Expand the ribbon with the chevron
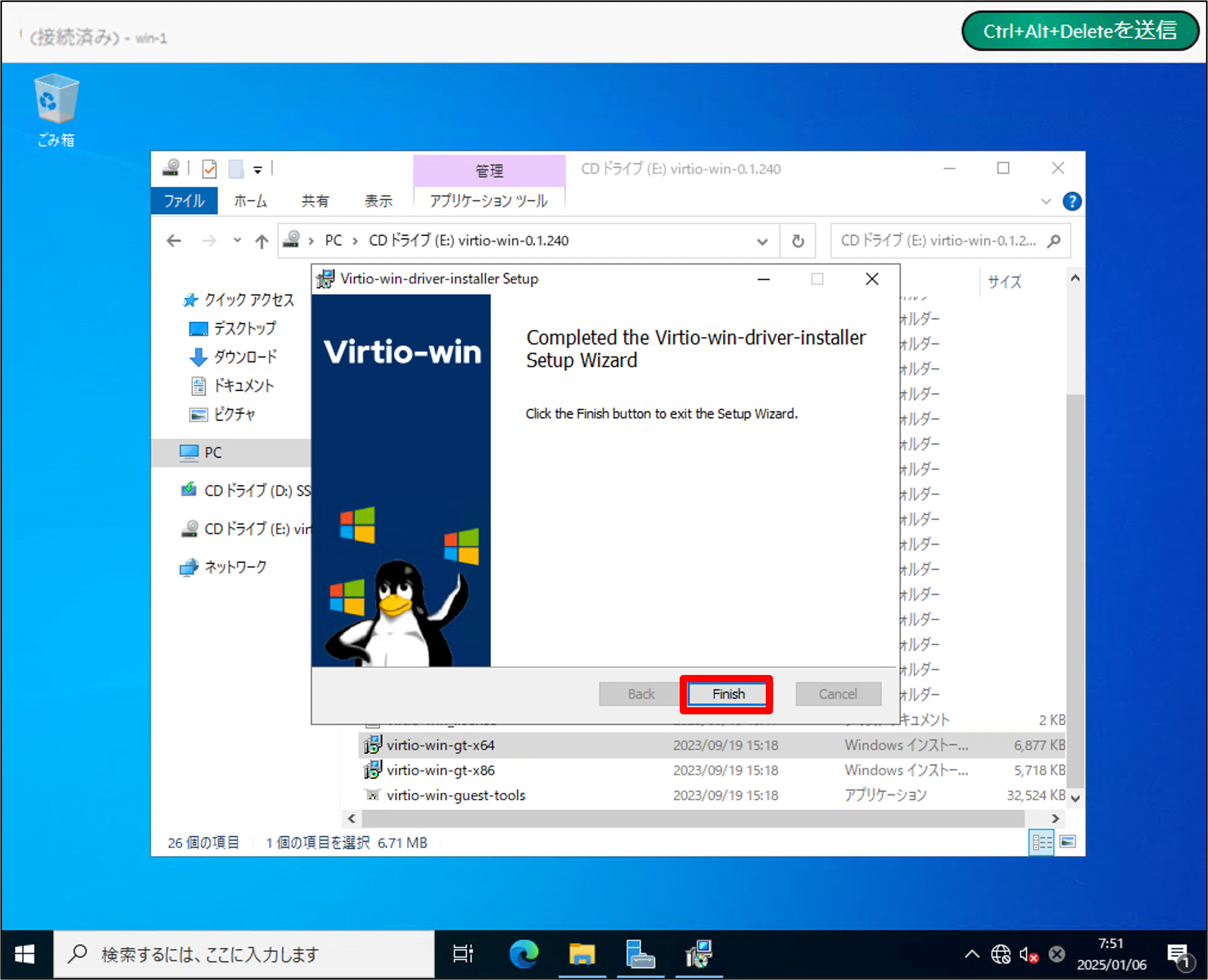 point(1046,201)
